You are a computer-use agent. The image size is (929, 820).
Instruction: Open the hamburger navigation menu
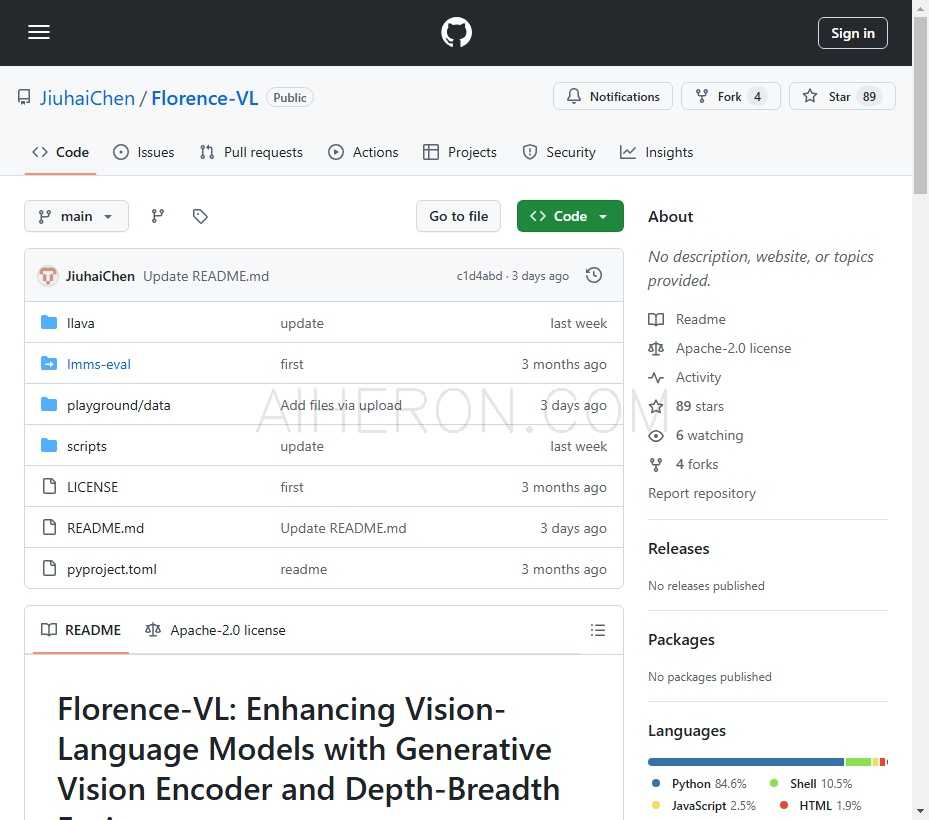tap(39, 32)
